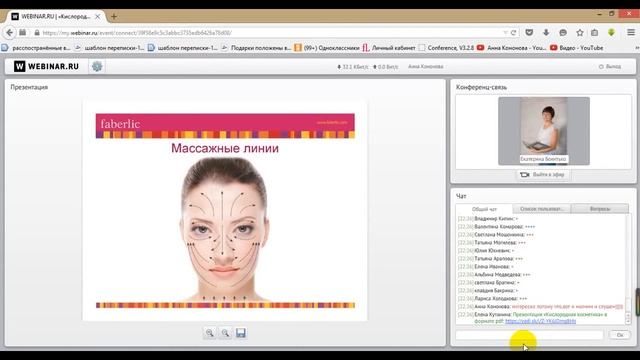
Task: Click into the chat message input field
Action: coord(529,335)
